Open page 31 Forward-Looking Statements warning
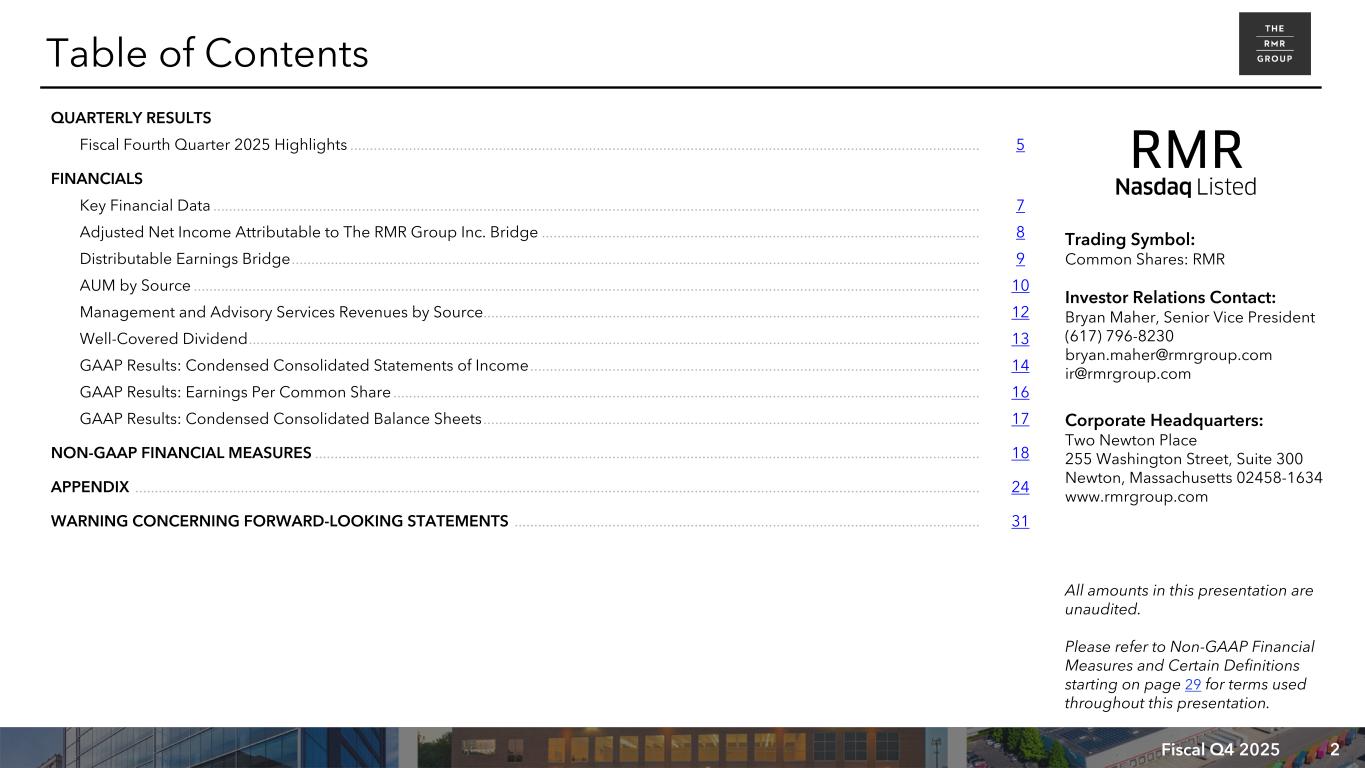Image resolution: width=1365 pixels, height=768 pixels. [1020, 521]
